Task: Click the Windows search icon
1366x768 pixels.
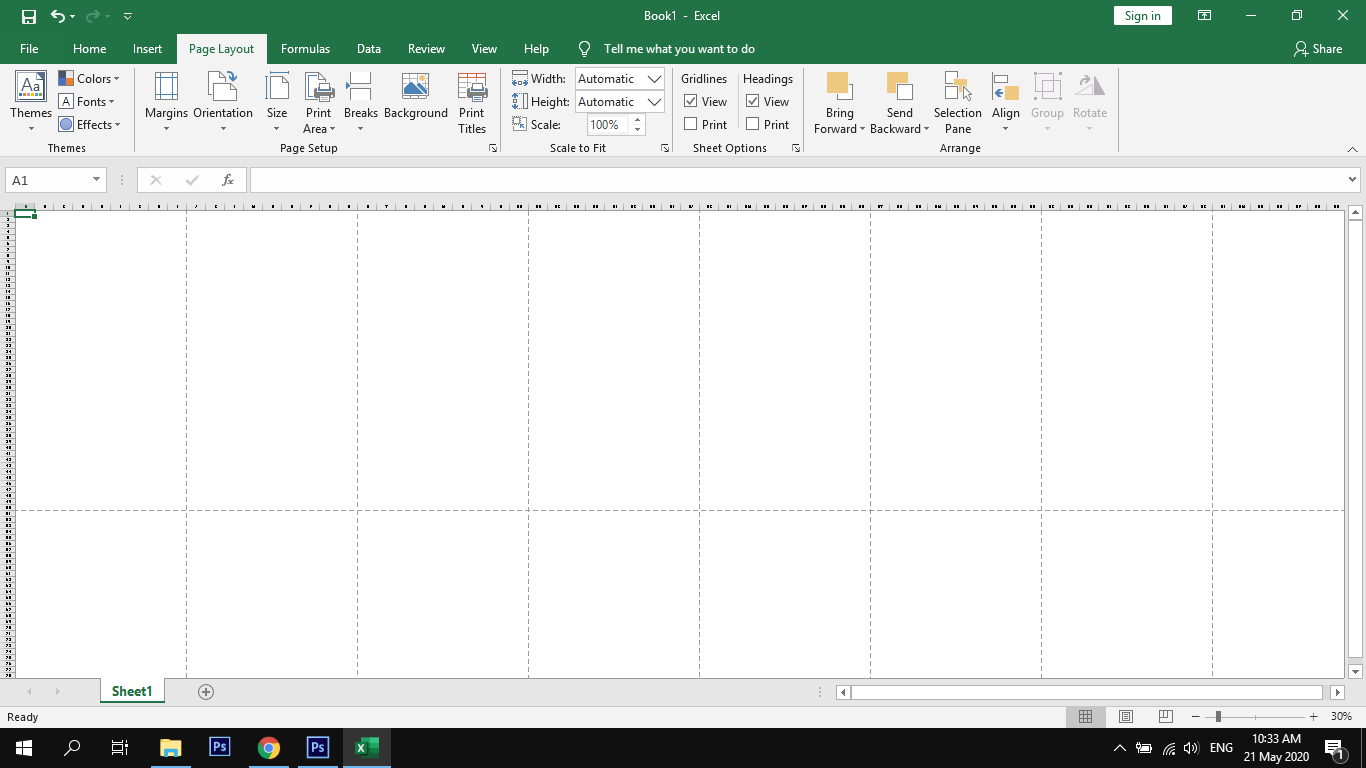Action: coord(72,748)
